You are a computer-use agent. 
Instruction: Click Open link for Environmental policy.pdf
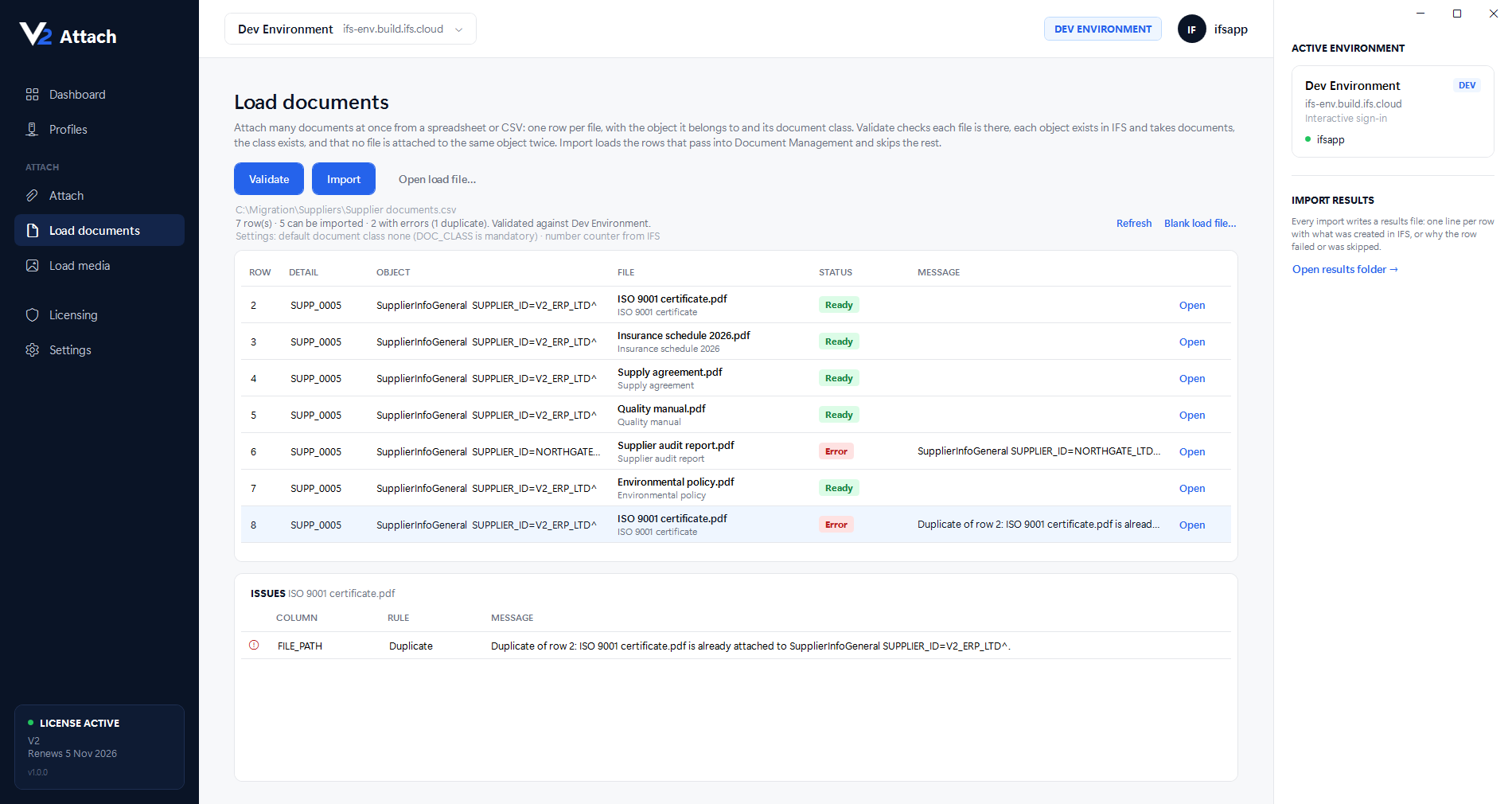click(x=1192, y=489)
